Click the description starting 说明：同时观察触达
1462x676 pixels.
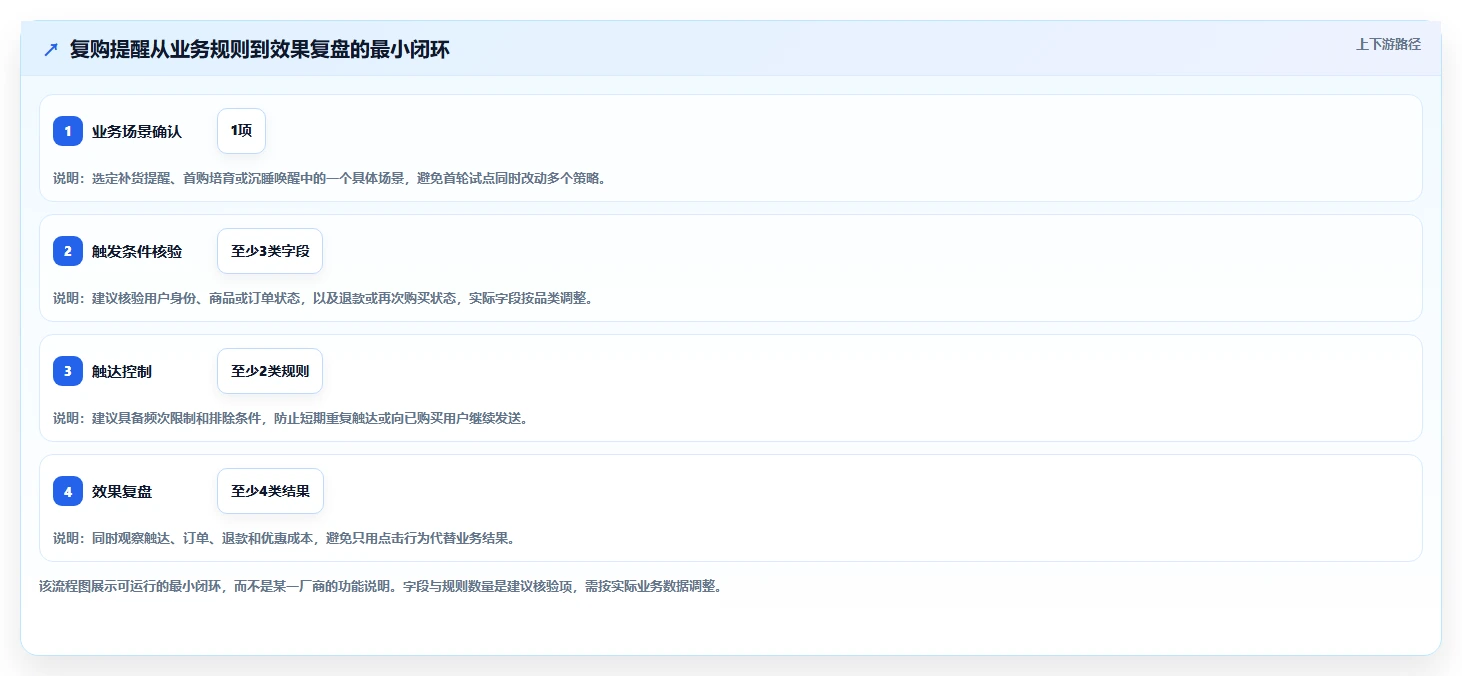click(284, 538)
